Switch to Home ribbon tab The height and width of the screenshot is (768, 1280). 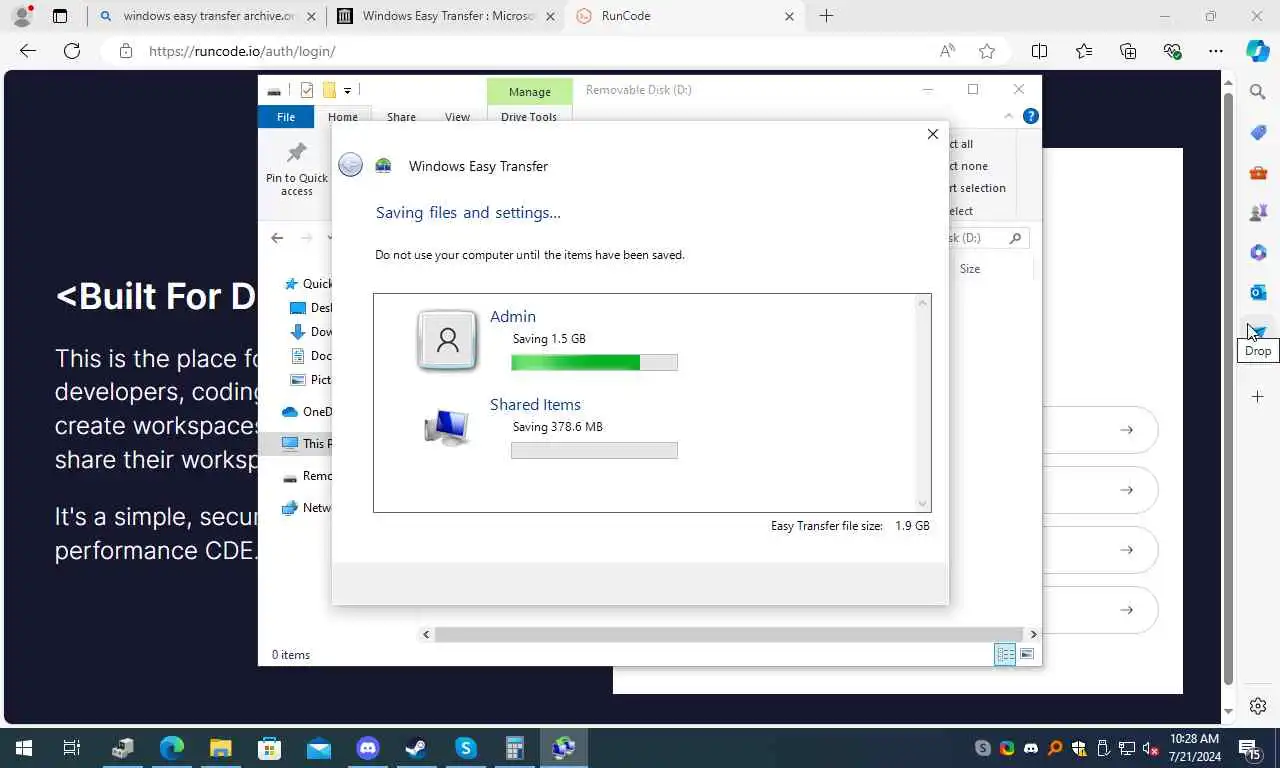(x=343, y=117)
